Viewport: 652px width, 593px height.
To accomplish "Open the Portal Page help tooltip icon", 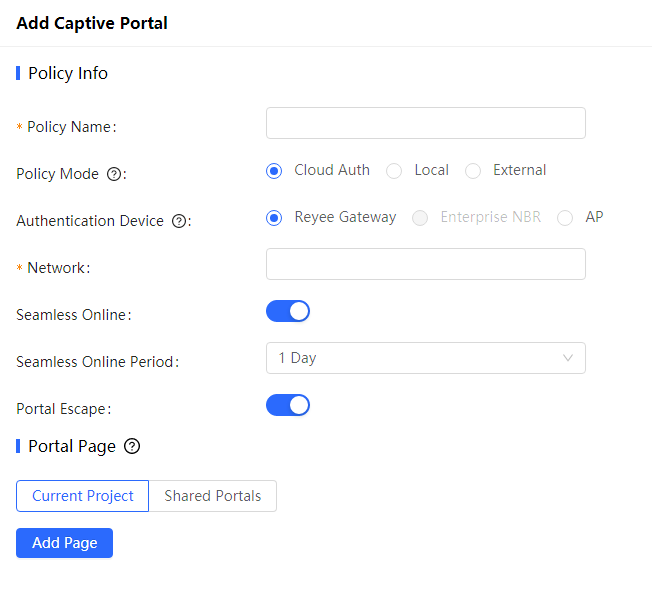I will click(x=131, y=446).
